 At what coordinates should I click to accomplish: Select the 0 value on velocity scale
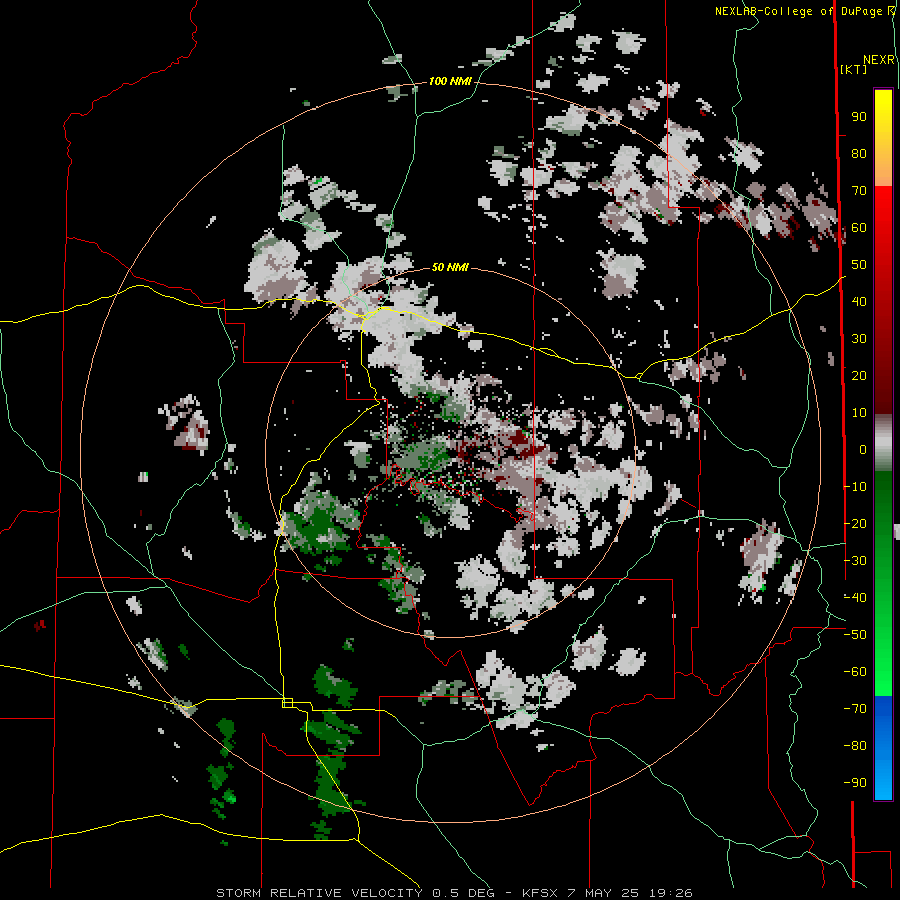863,450
